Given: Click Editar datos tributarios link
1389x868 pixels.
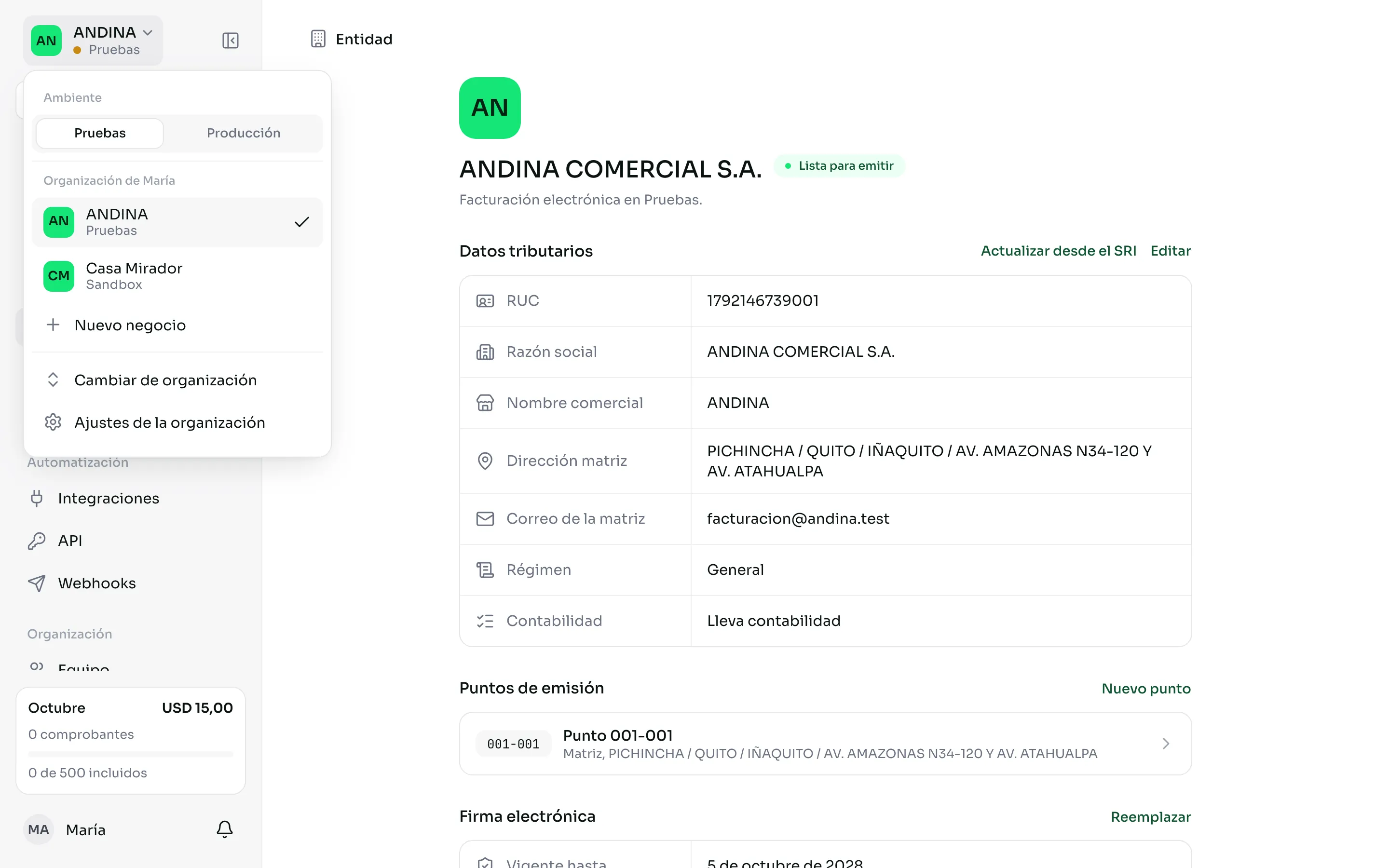Looking at the screenshot, I should coord(1171,251).
